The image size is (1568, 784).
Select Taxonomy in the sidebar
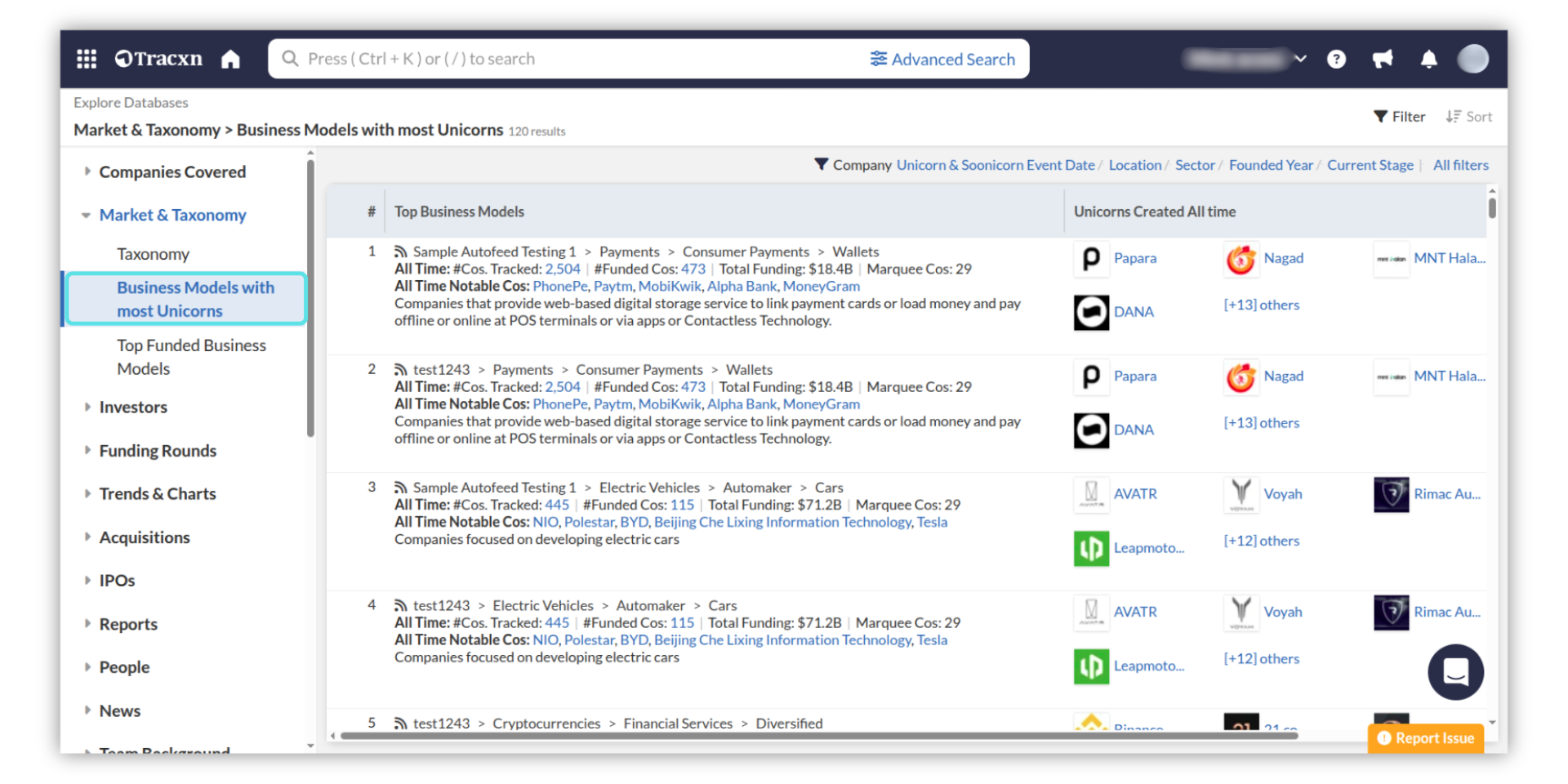pos(153,254)
